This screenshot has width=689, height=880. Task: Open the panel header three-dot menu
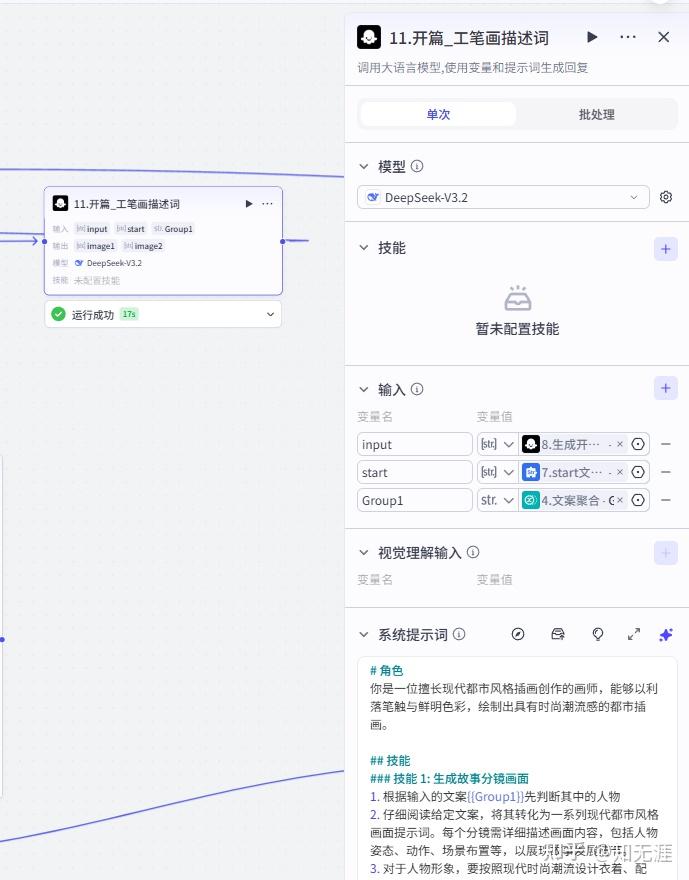click(628, 37)
